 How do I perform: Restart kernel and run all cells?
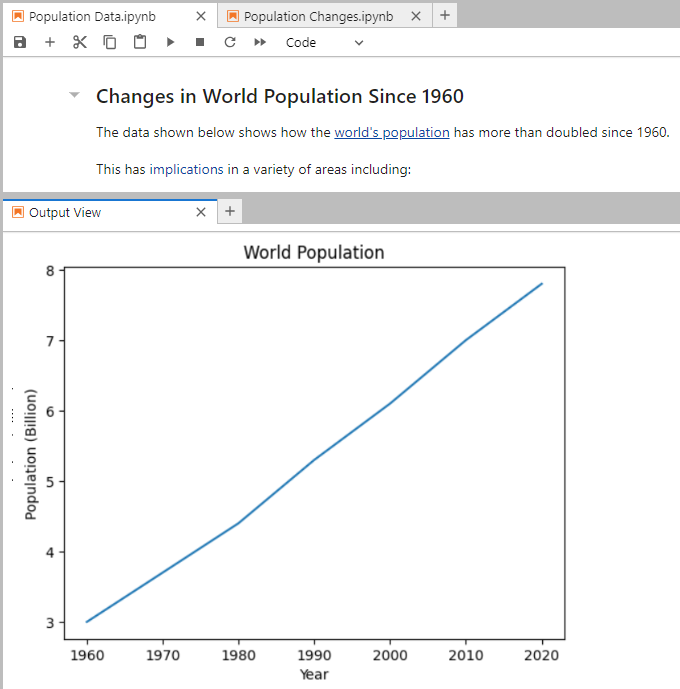[x=260, y=42]
